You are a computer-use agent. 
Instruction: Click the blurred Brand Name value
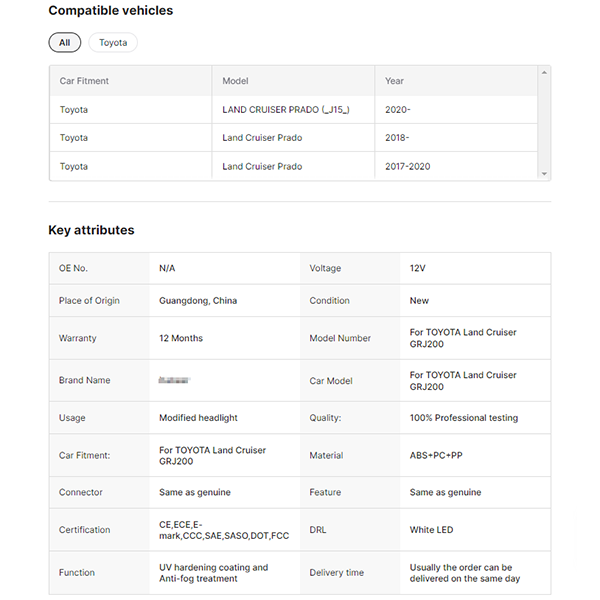point(174,381)
